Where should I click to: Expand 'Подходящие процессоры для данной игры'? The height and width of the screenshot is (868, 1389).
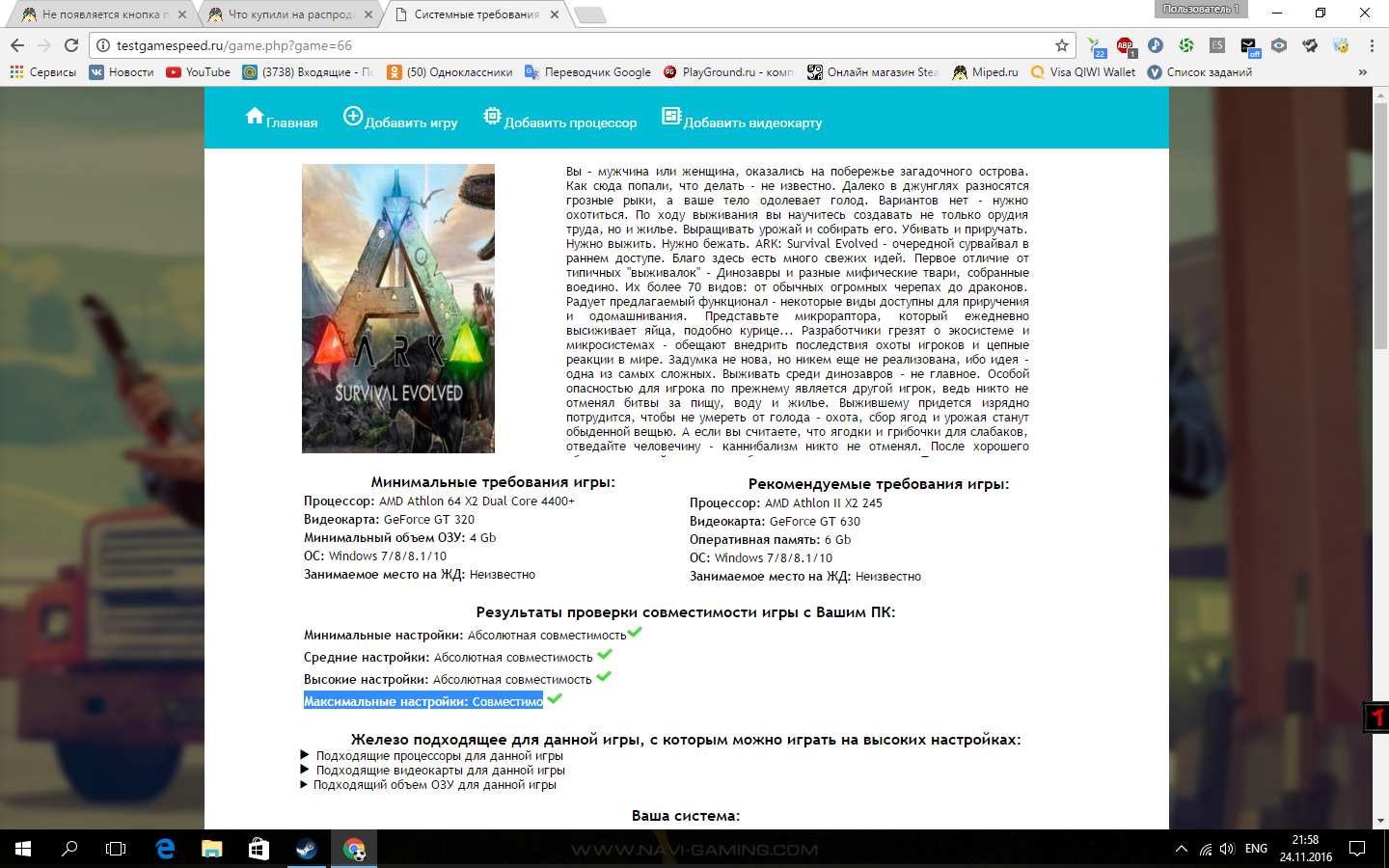click(x=432, y=756)
